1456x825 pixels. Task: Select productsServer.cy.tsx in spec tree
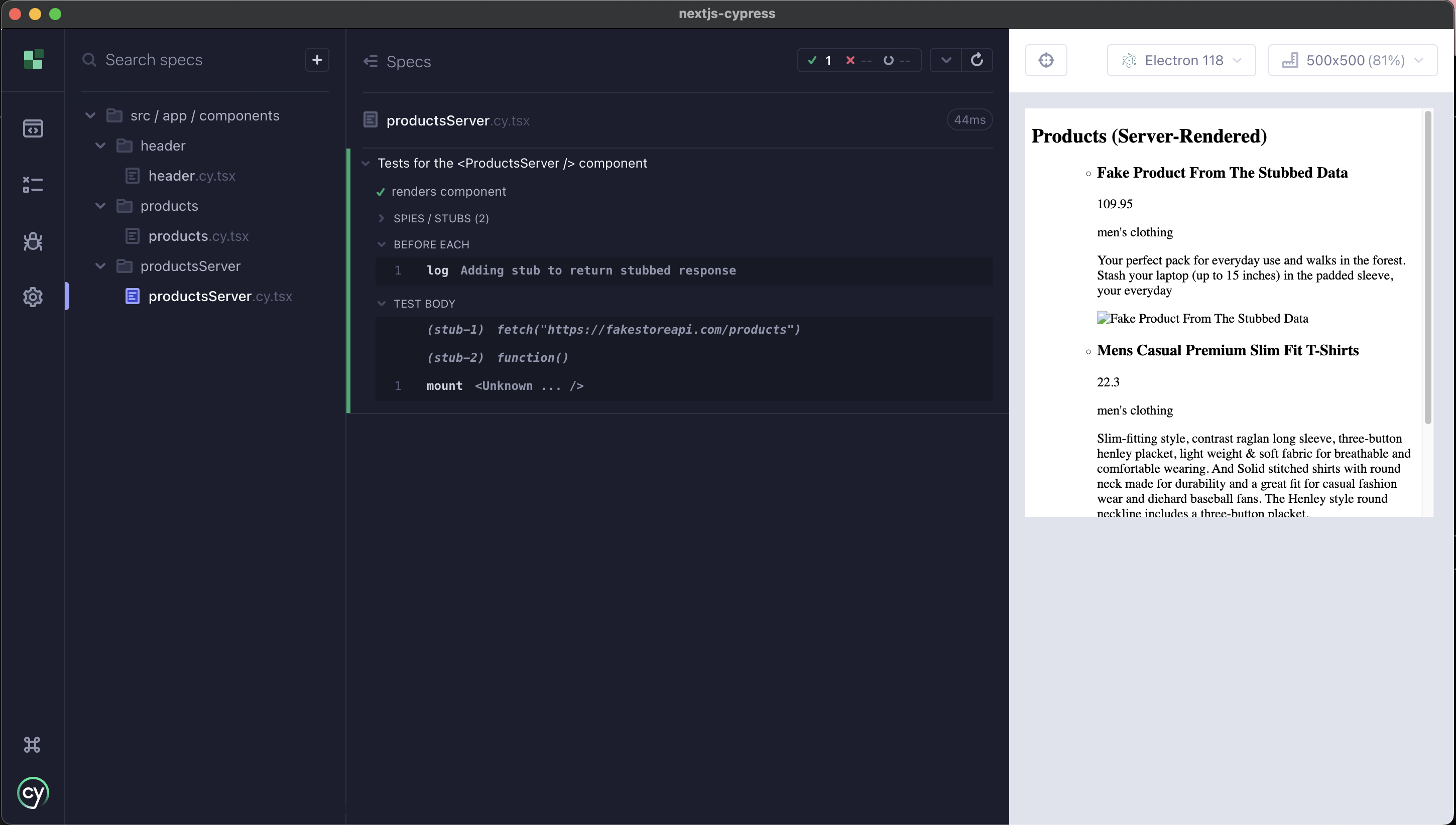click(220, 296)
